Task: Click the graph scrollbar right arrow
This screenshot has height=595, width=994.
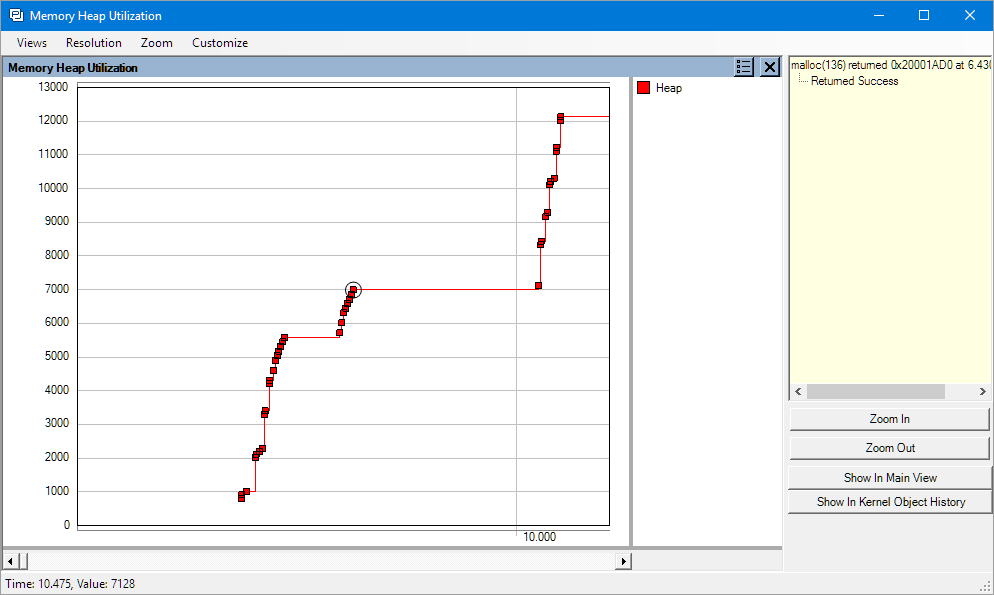Action: click(624, 561)
